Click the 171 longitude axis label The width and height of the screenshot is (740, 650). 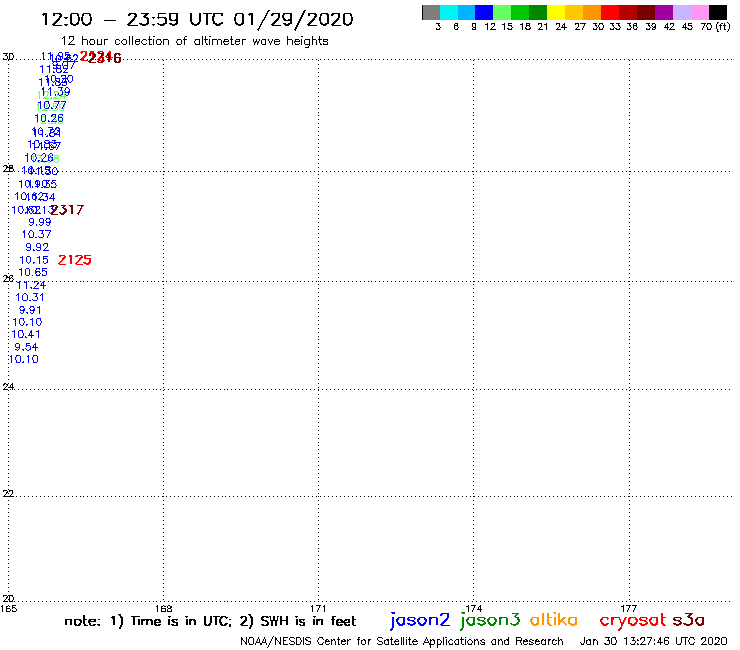tap(319, 608)
